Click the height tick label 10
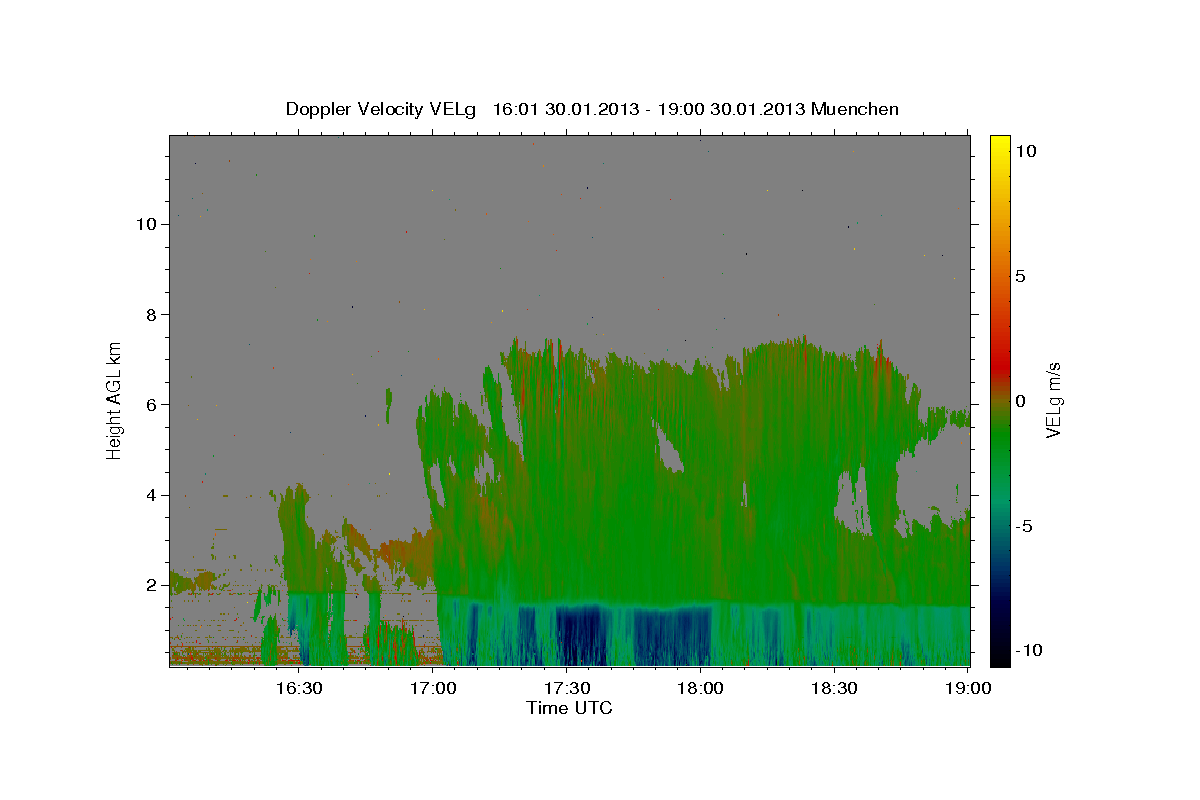 pyautogui.click(x=145, y=224)
